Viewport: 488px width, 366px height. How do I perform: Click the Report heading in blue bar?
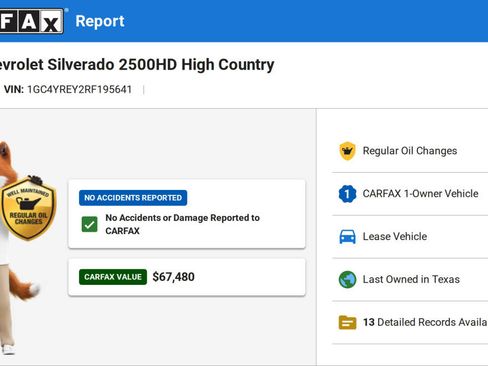(100, 21)
